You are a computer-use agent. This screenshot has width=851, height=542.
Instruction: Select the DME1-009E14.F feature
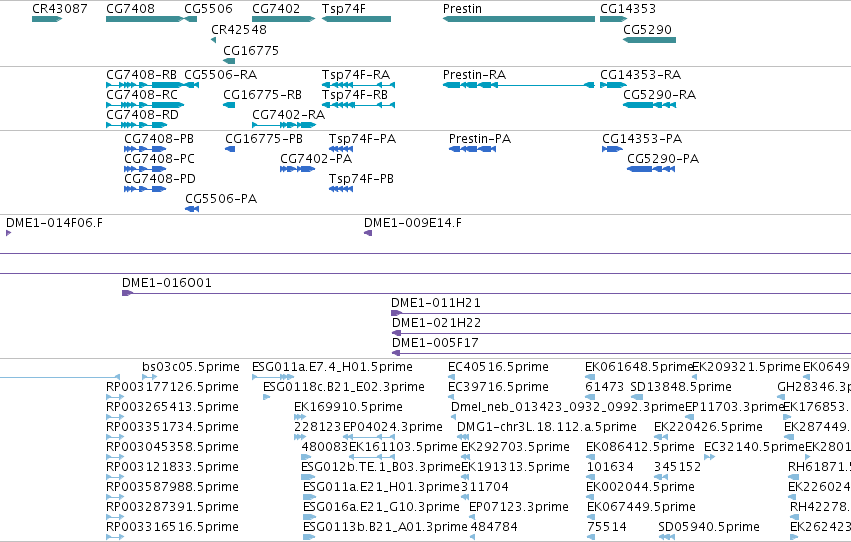coord(368,233)
